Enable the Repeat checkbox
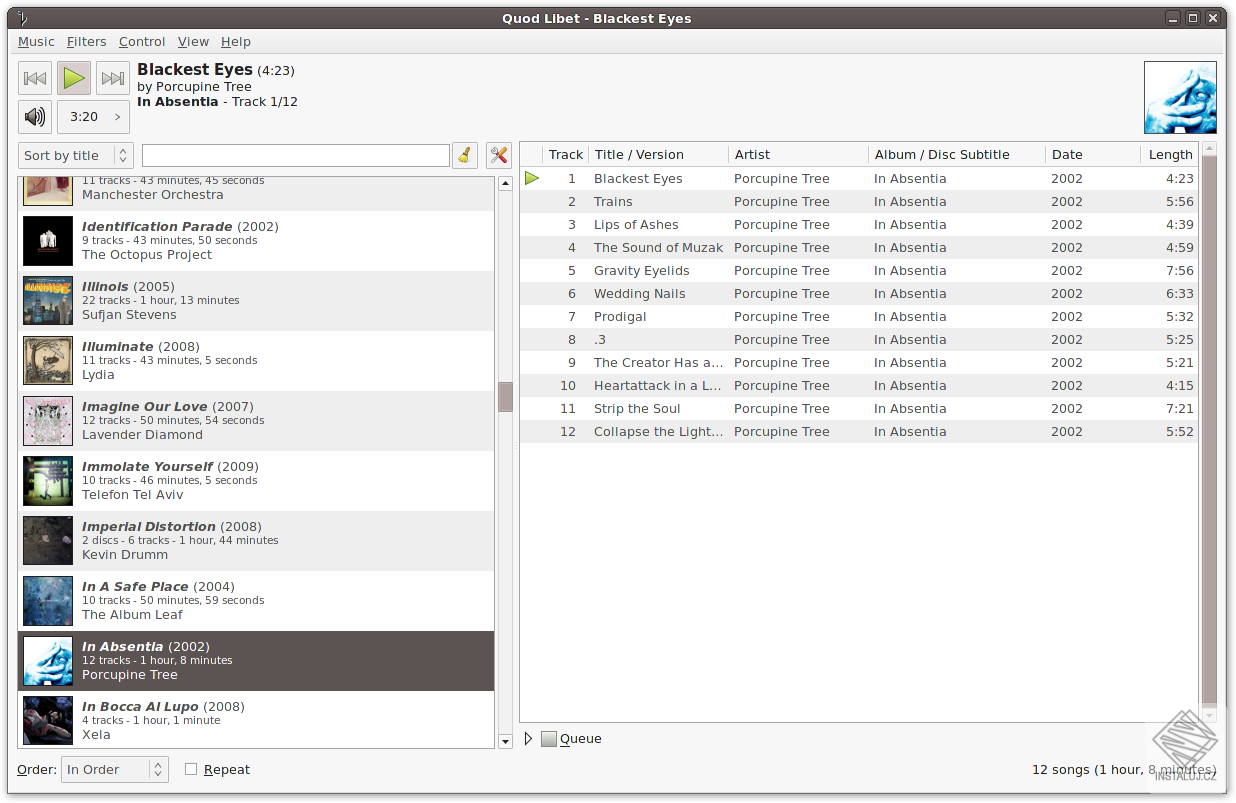The width and height of the screenshot is (1236, 803). point(191,769)
